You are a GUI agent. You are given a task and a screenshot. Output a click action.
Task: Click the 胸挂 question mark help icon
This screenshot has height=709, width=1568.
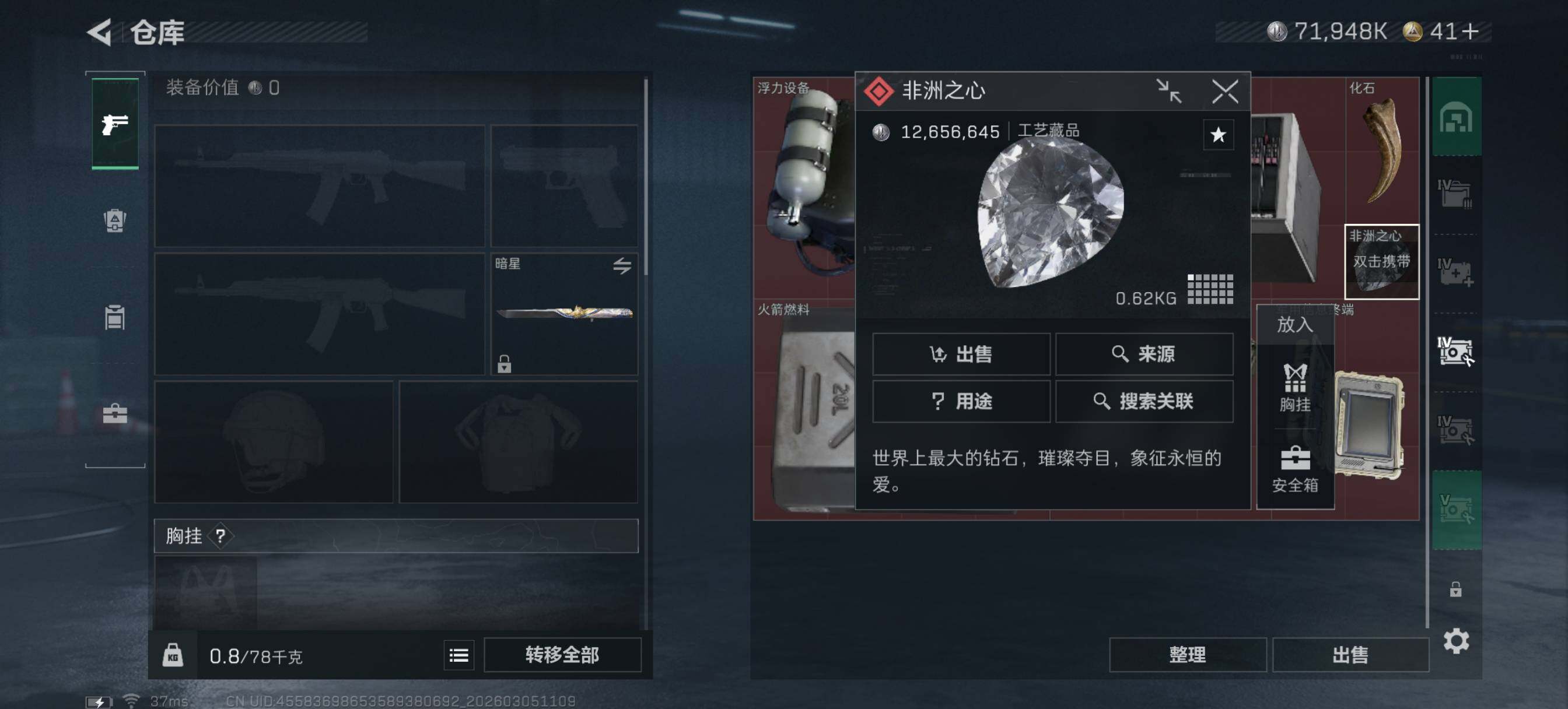(220, 536)
